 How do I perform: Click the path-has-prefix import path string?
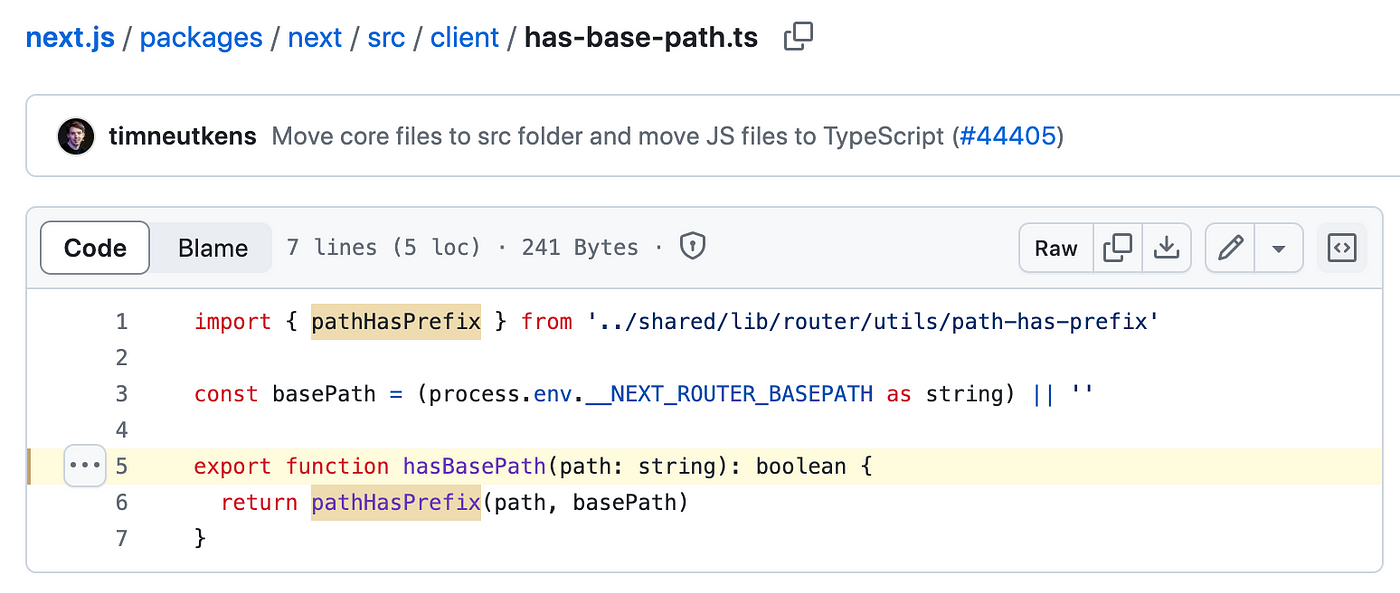(x=873, y=322)
